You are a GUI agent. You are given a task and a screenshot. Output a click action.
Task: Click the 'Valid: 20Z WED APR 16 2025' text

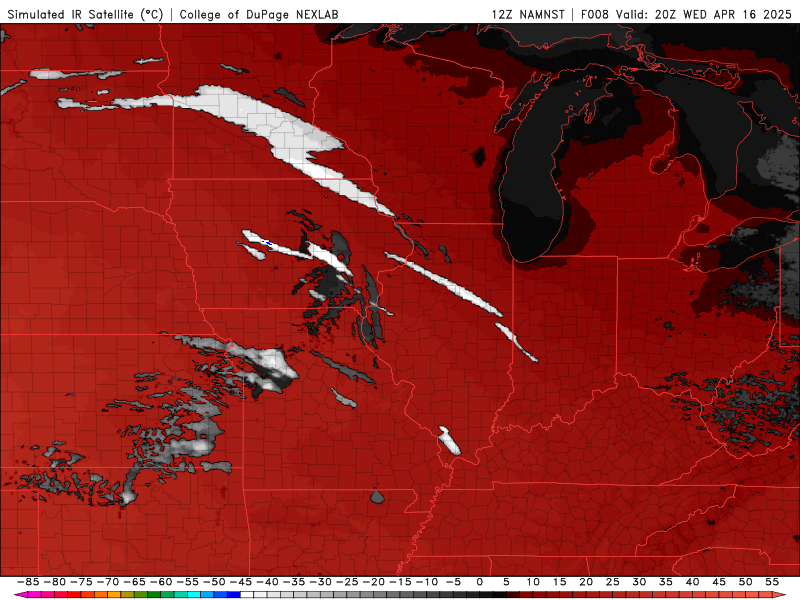pos(704,14)
